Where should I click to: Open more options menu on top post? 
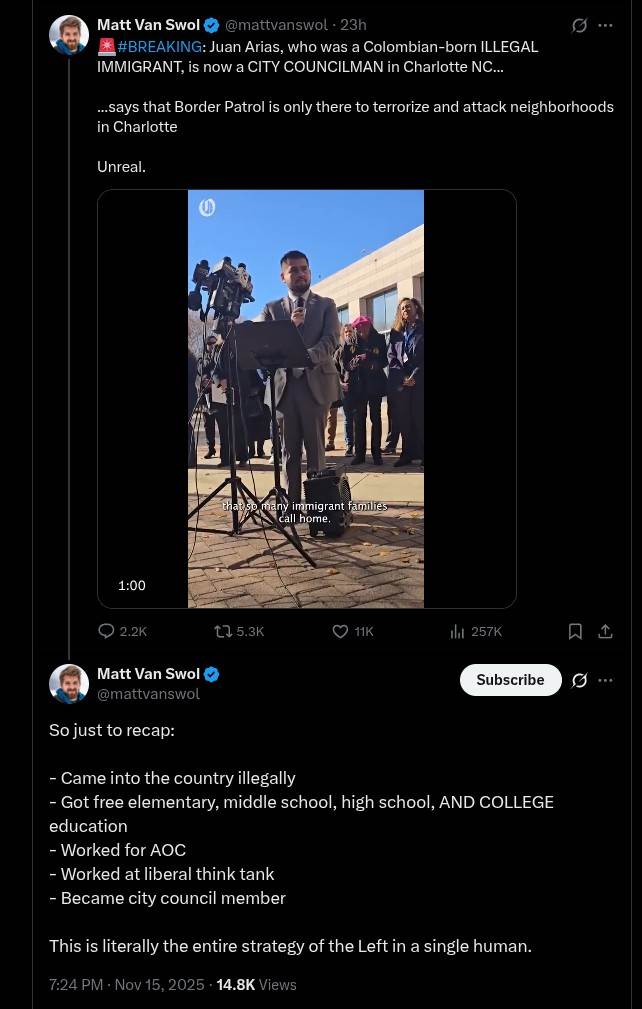point(605,26)
